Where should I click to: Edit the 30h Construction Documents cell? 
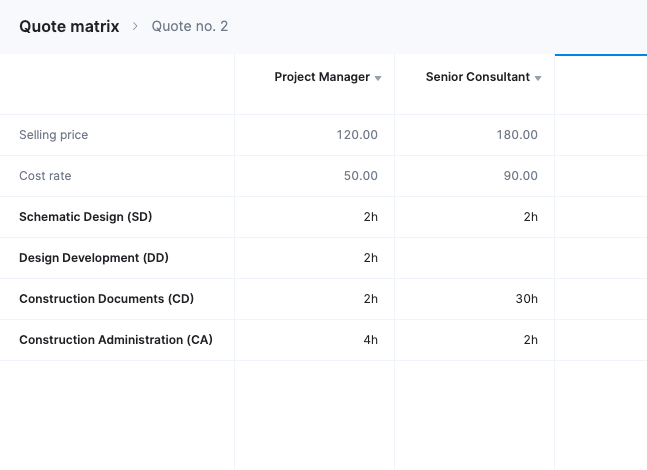coord(526,299)
